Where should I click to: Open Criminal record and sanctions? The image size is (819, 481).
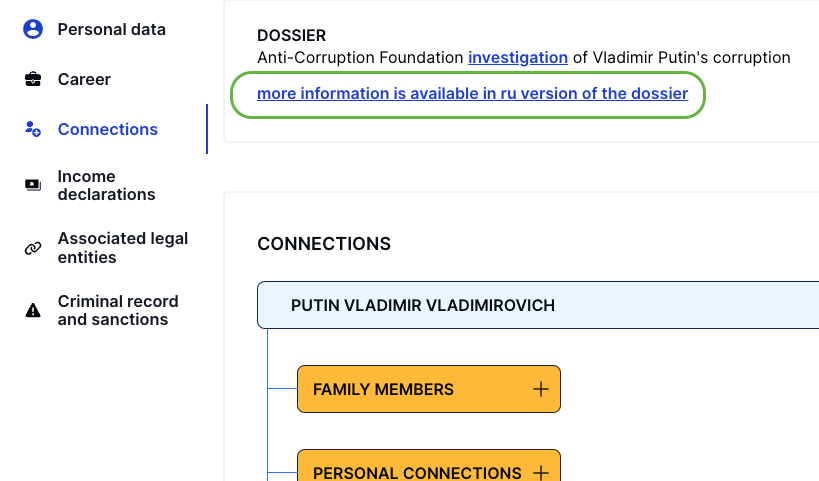click(x=118, y=310)
